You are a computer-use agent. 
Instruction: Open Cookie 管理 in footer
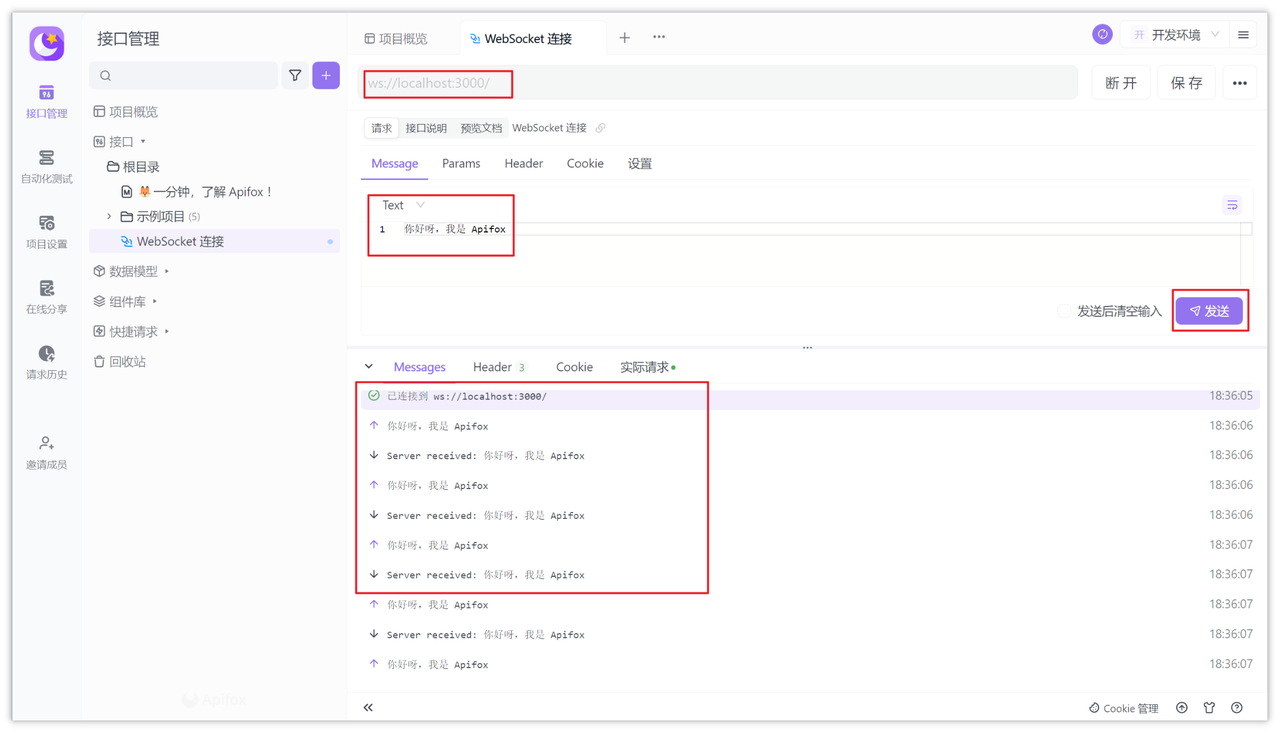[1123, 708]
